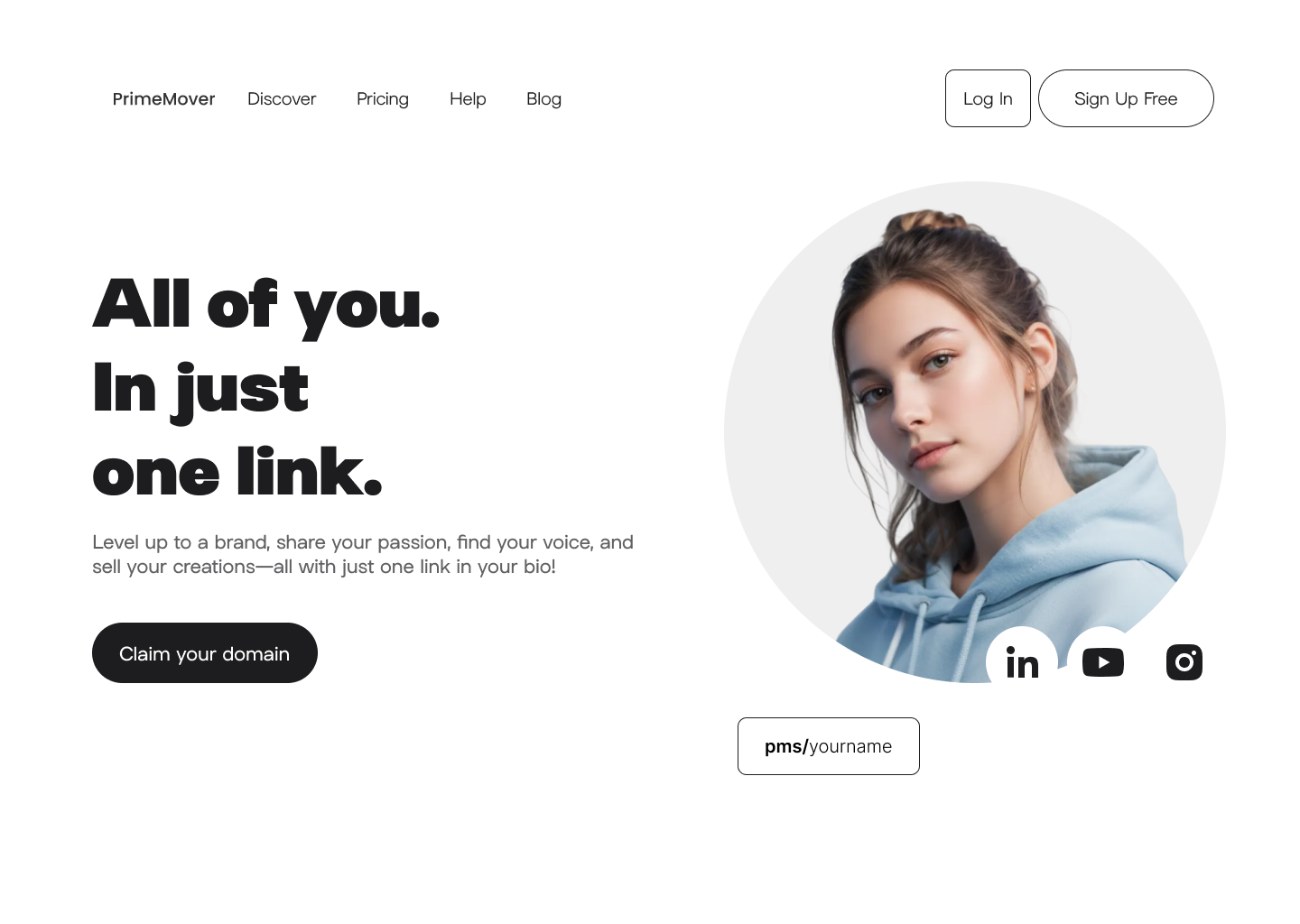Click the Sign Up Free button

point(1126,98)
